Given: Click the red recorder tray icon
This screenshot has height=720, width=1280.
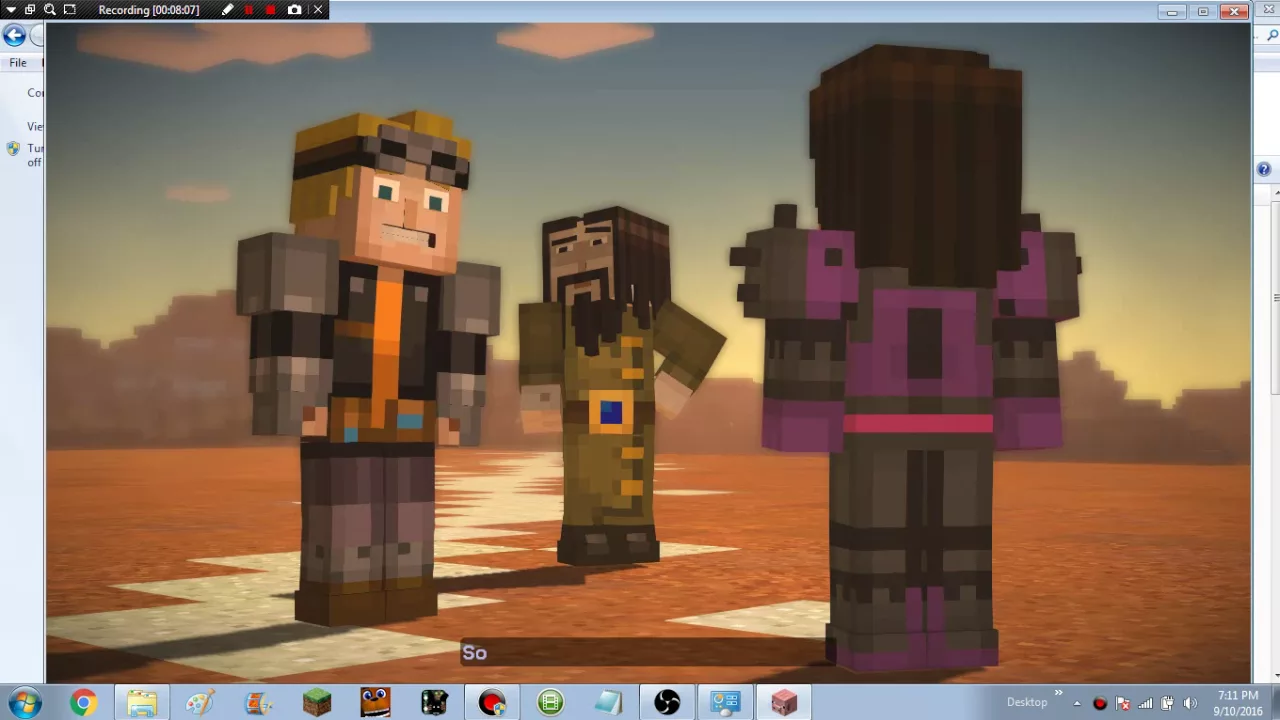Looking at the screenshot, I should 1100,703.
